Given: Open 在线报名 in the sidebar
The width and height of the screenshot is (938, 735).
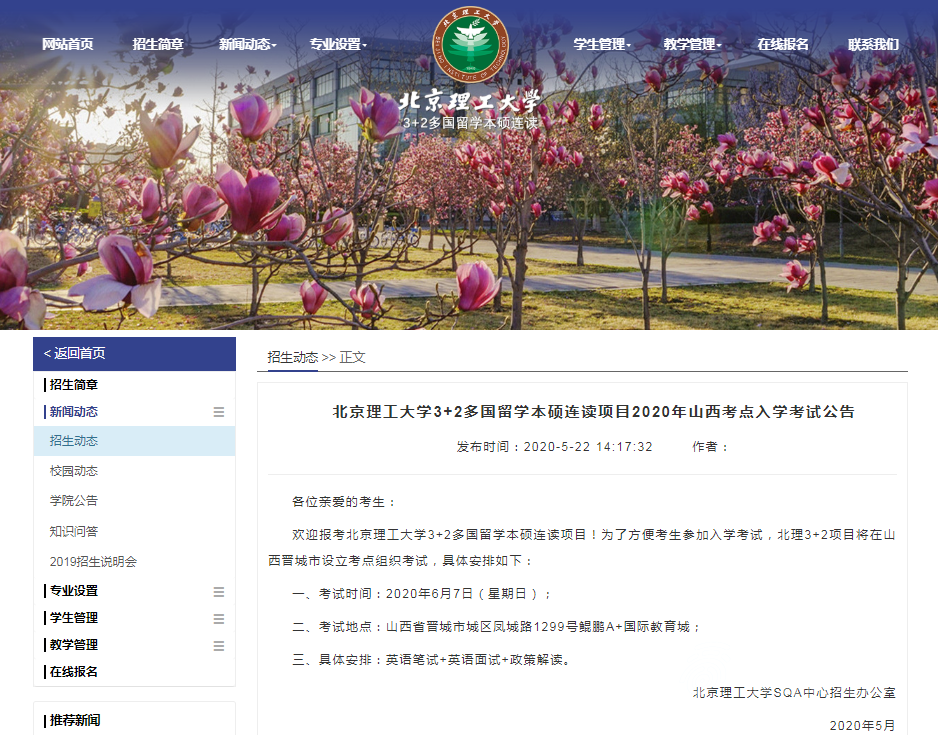Looking at the screenshot, I should (x=74, y=672).
